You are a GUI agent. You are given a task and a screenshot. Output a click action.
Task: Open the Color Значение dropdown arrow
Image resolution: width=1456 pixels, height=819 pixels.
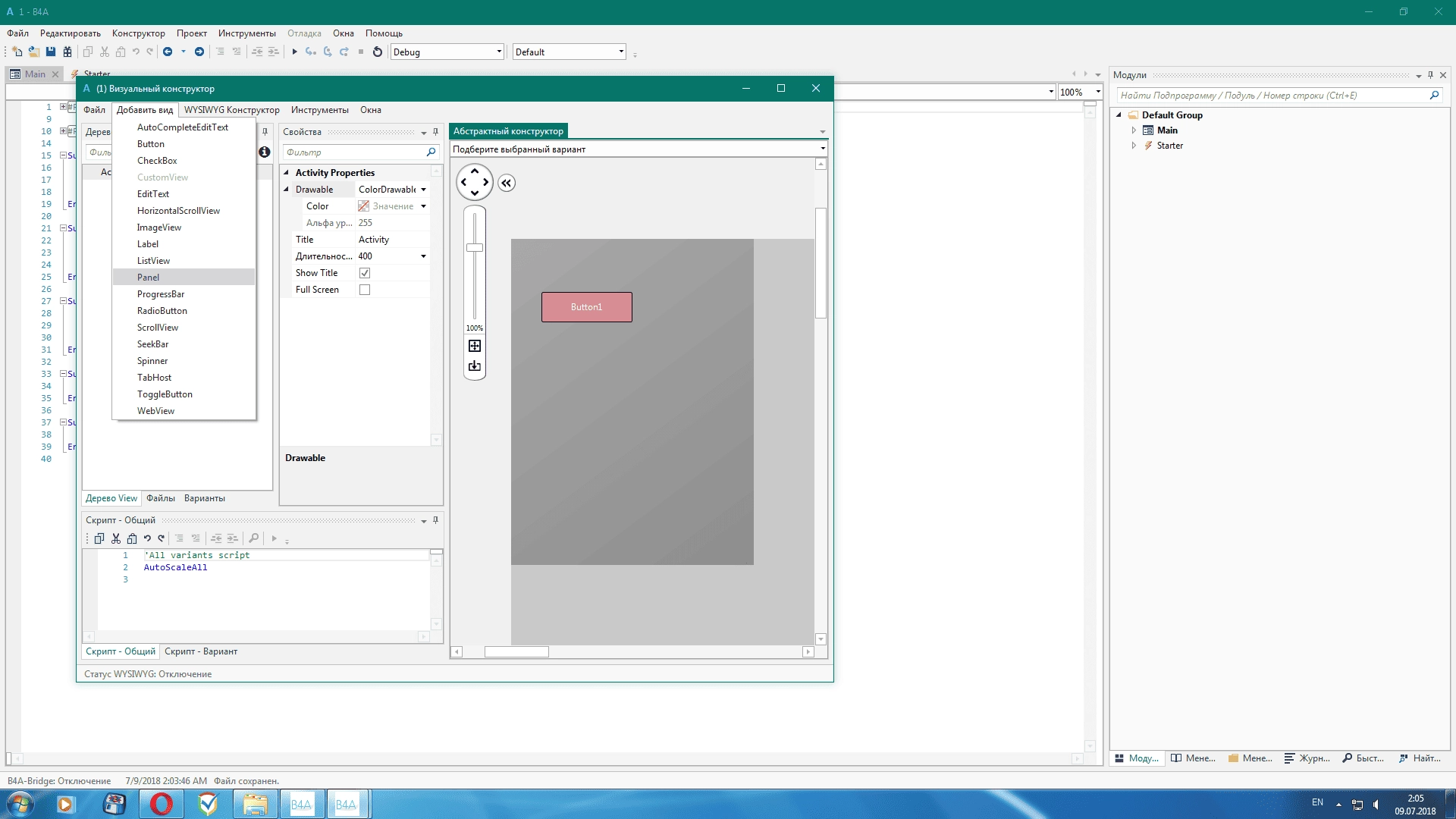click(x=423, y=206)
